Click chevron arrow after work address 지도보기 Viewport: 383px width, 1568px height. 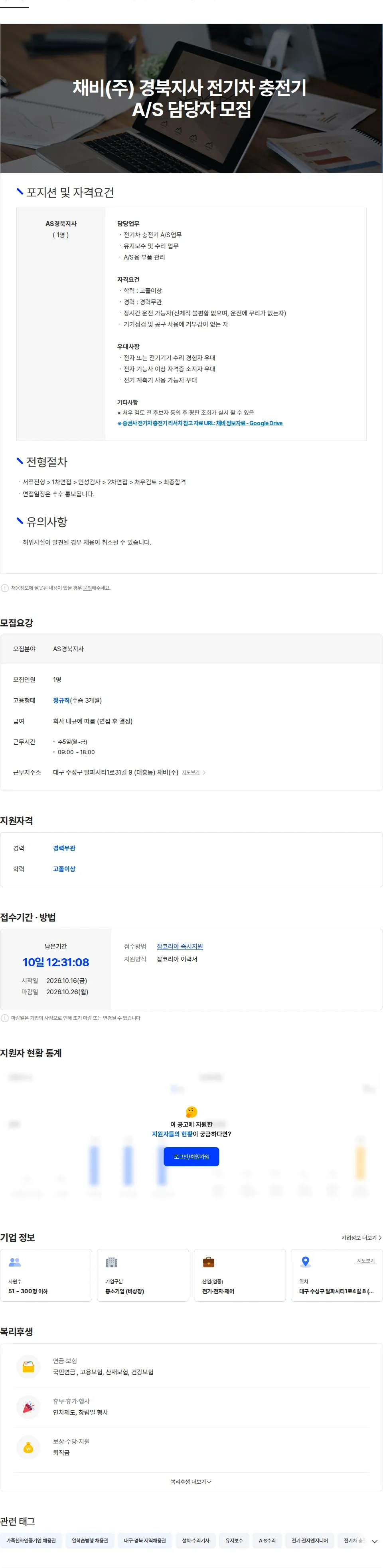(x=204, y=773)
